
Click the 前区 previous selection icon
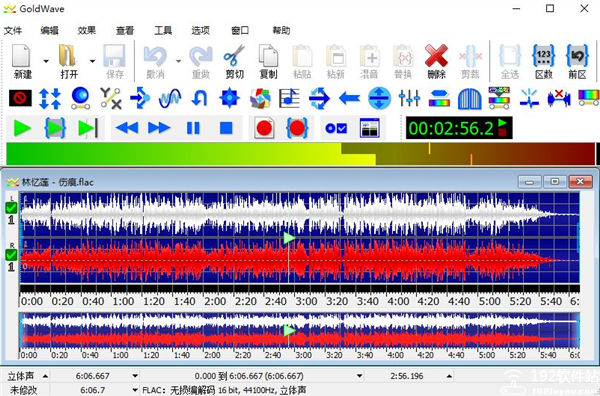click(x=577, y=61)
